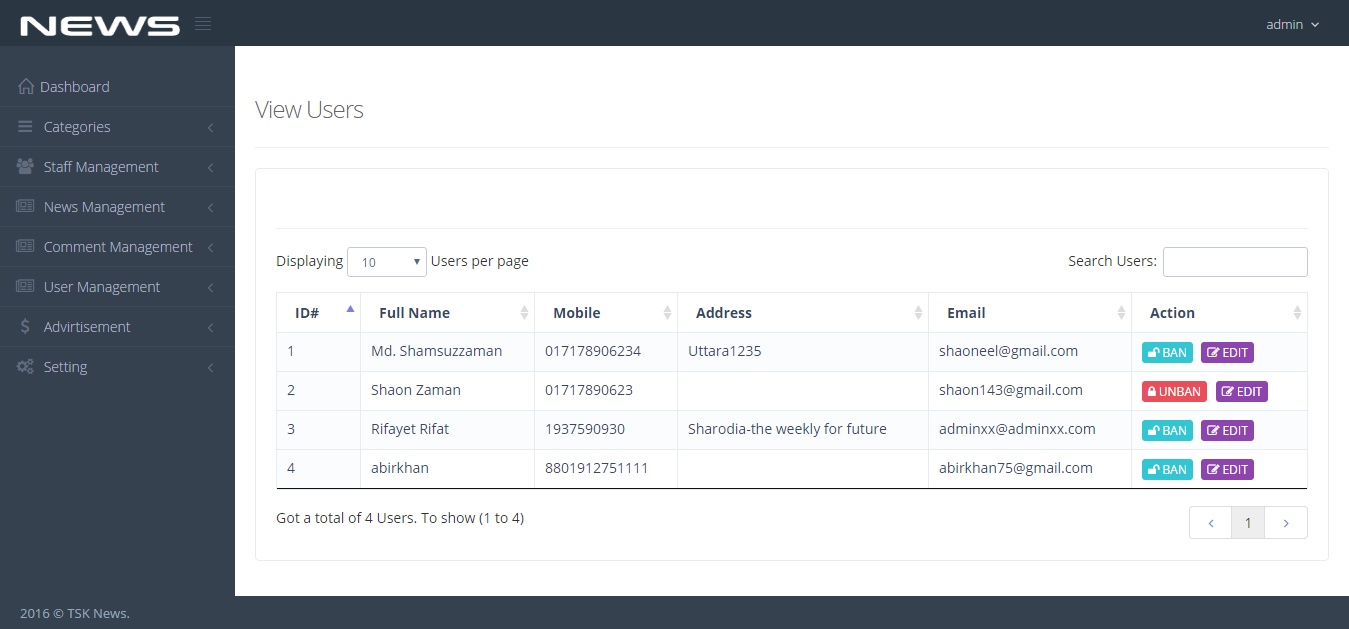Image resolution: width=1349 pixels, height=629 pixels.
Task: Sort the table by Email column
Action: [x=1029, y=313]
